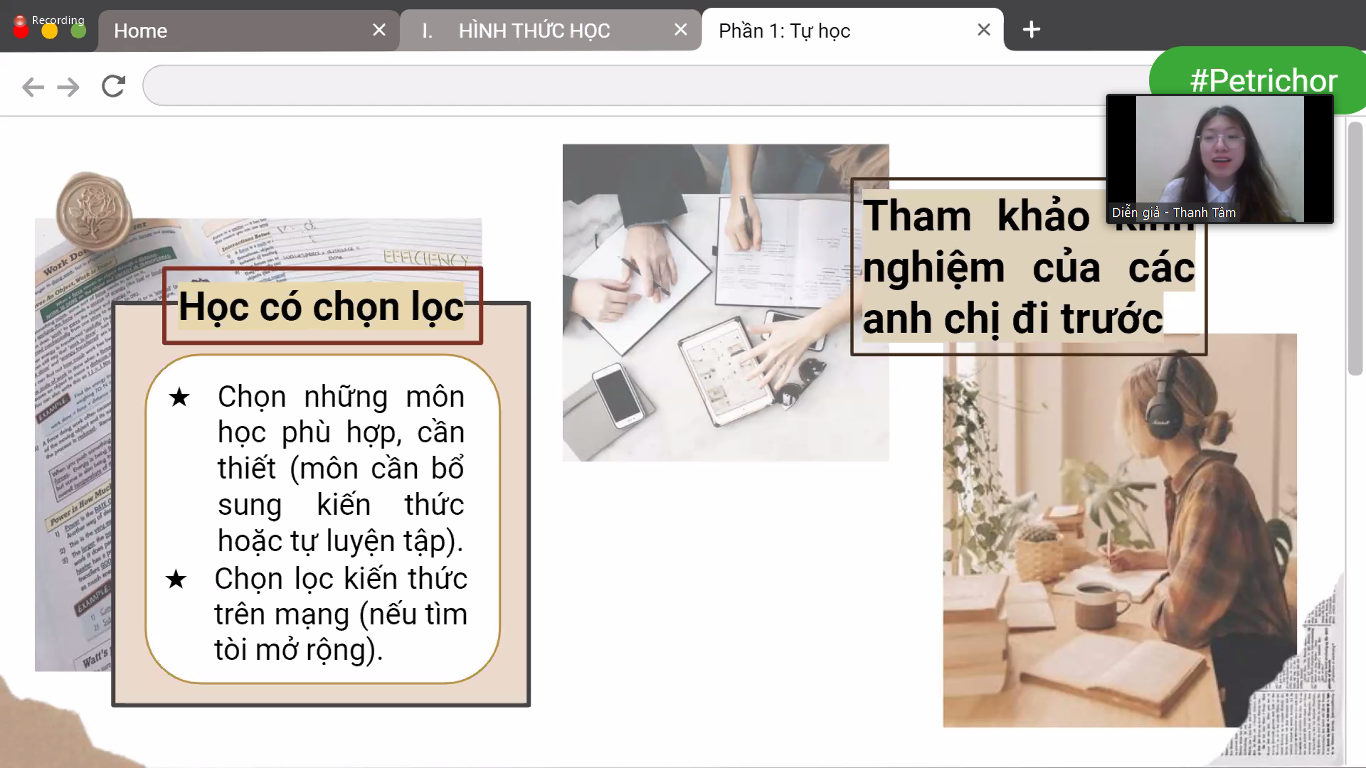The height and width of the screenshot is (768, 1366).
Task: Close the 'Phần 1: Tự học' tab
Action: point(983,30)
